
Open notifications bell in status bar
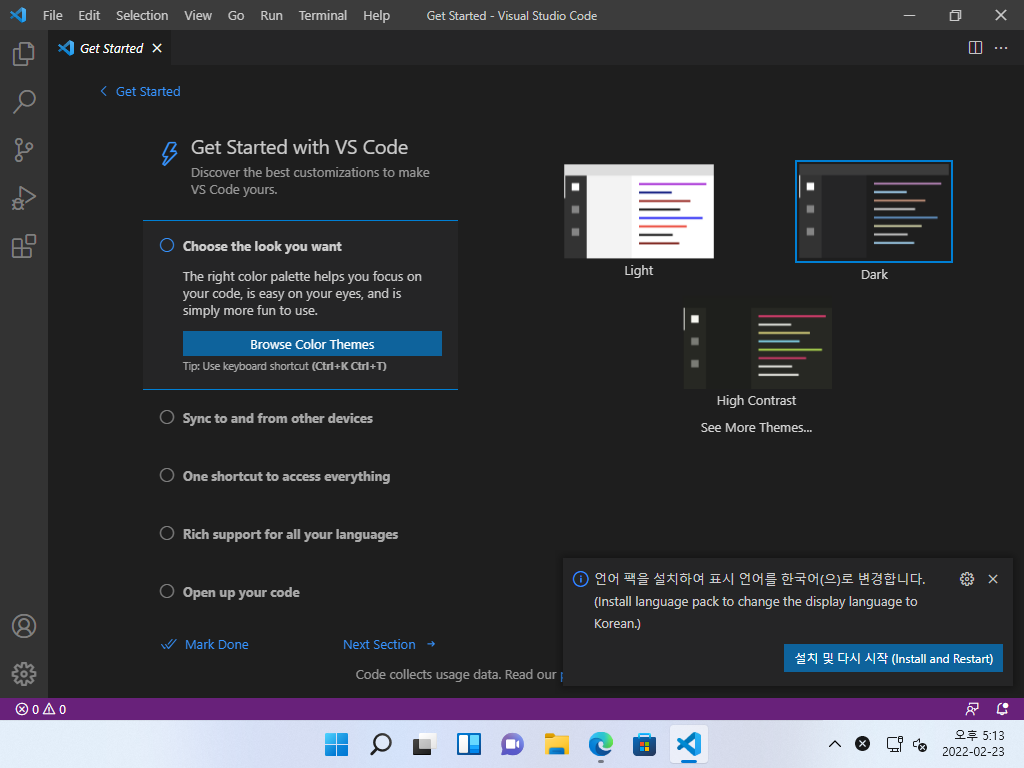click(x=1002, y=709)
